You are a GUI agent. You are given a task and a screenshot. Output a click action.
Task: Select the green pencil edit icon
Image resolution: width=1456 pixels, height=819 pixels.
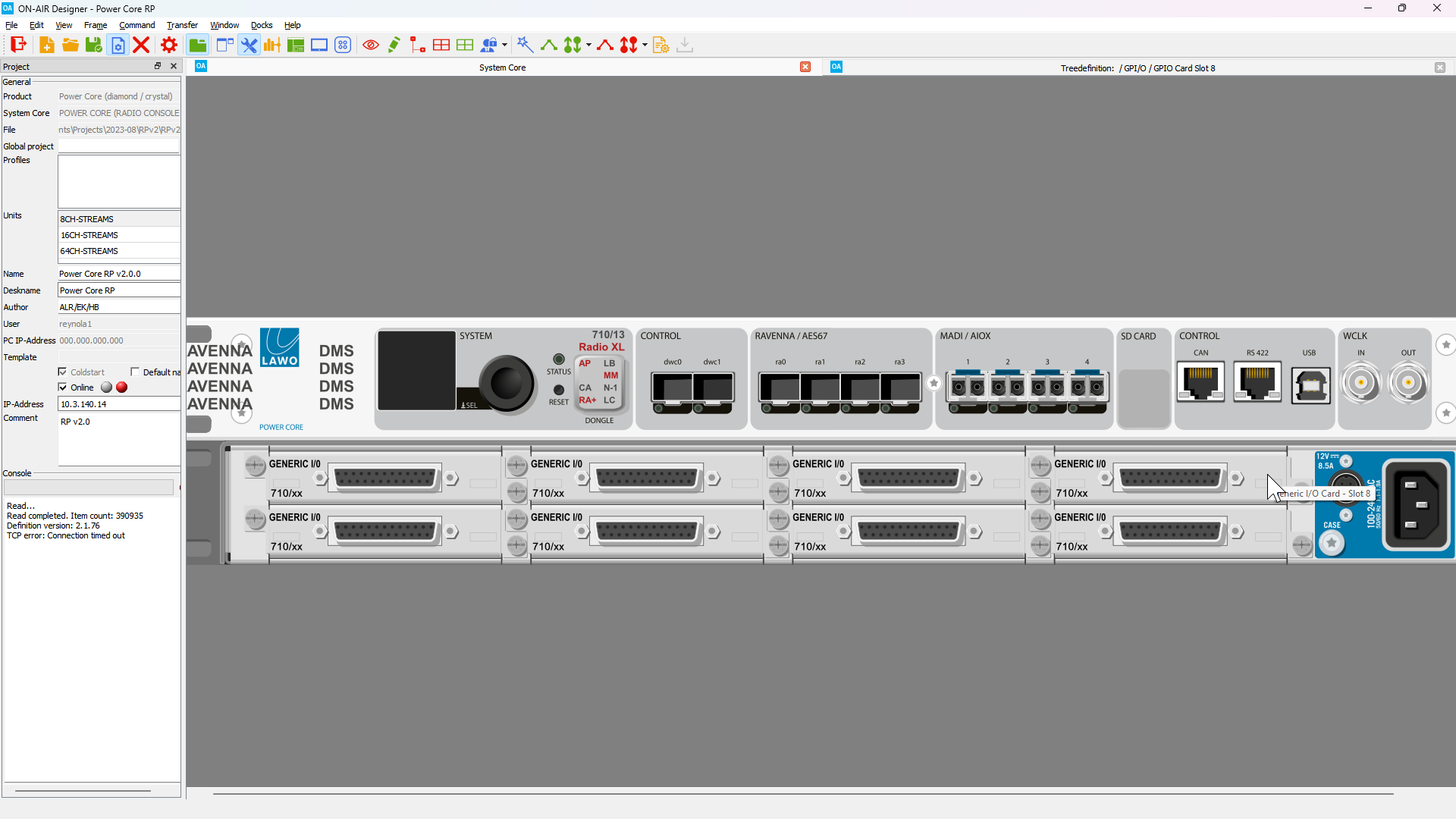[394, 45]
